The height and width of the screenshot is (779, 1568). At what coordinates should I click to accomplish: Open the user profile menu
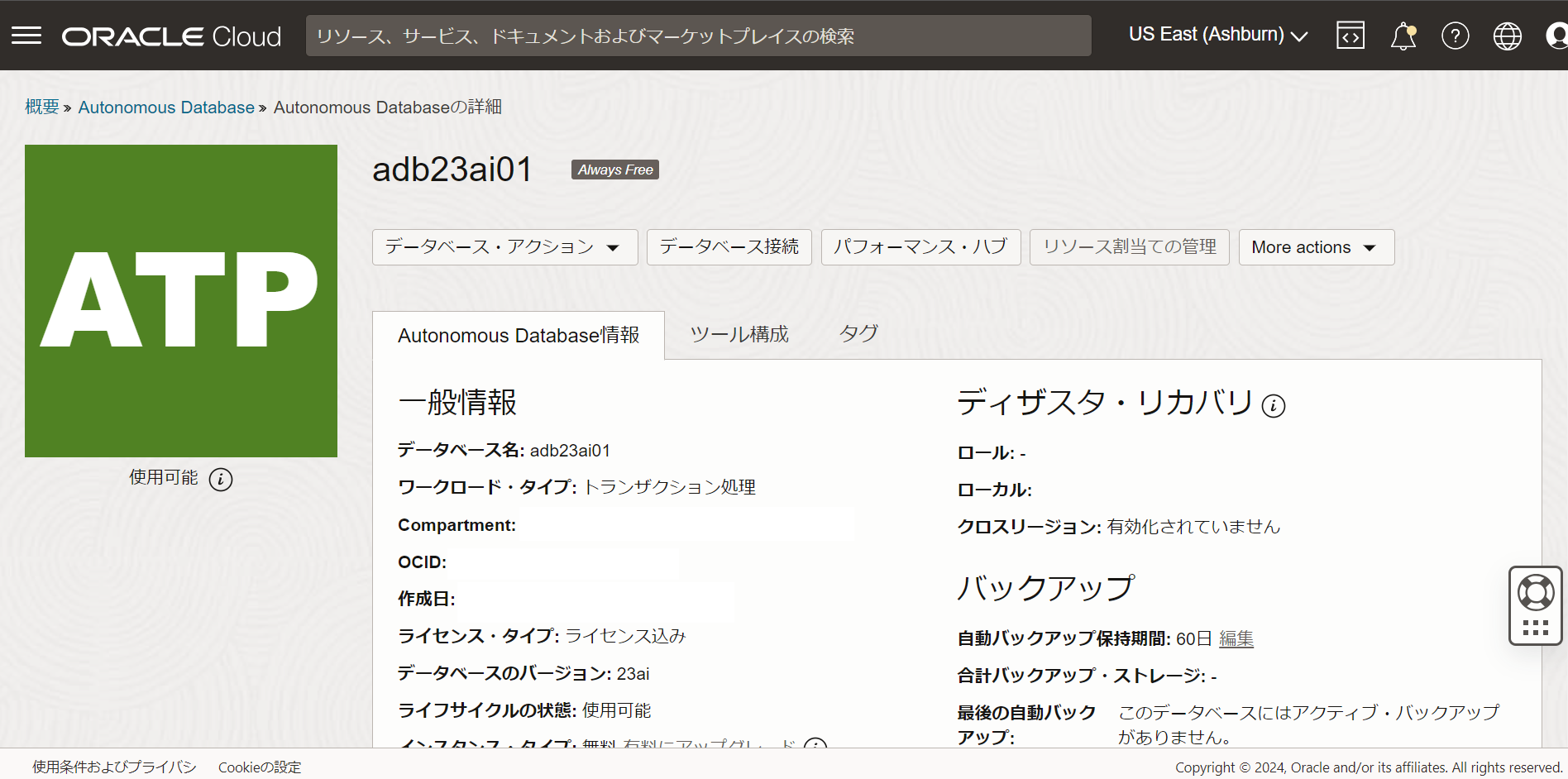pyautogui.click(x=1557, y=35)
